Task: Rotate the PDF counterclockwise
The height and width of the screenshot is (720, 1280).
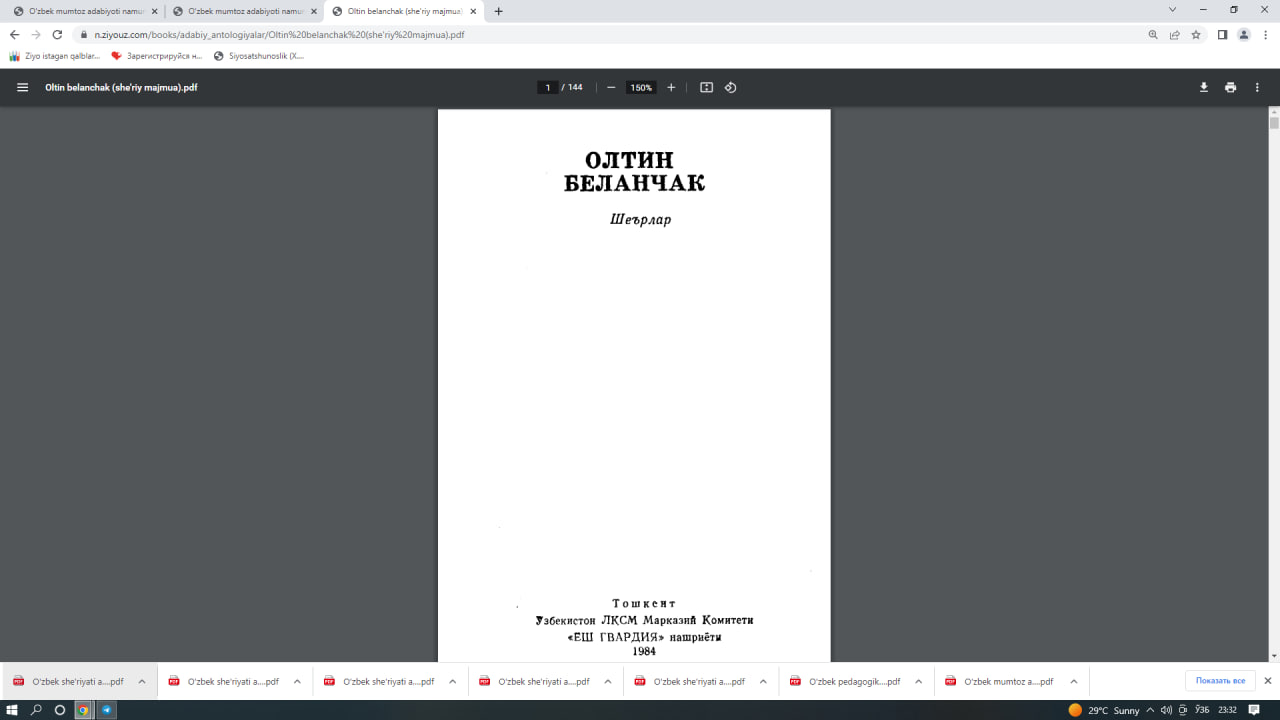Action: (730, 87)
